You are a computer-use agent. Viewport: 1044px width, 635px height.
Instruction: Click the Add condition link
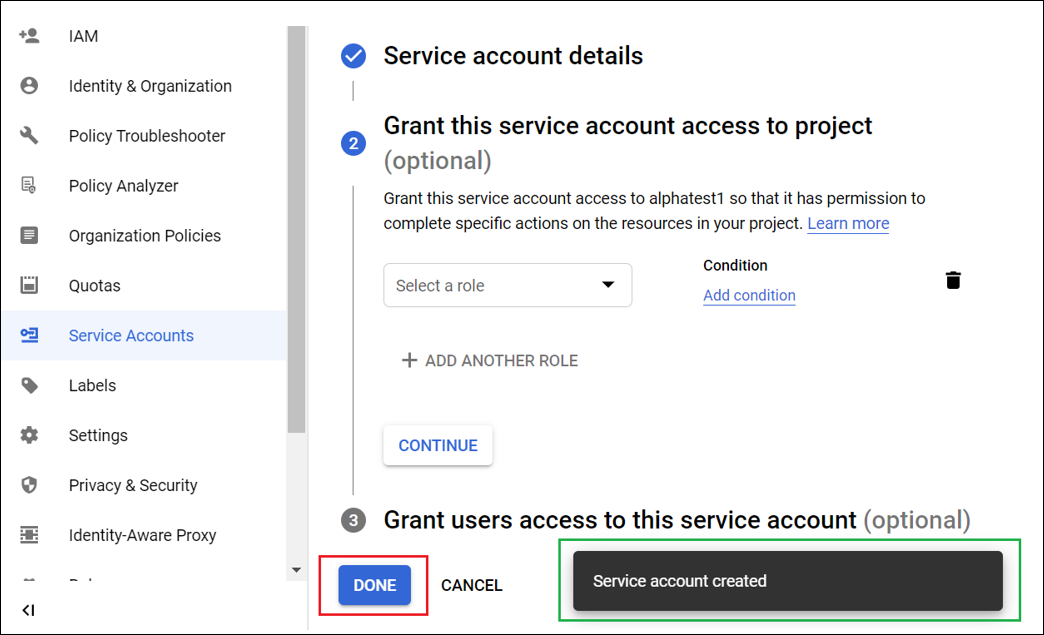pyautogui.click(x=749, y=296)
